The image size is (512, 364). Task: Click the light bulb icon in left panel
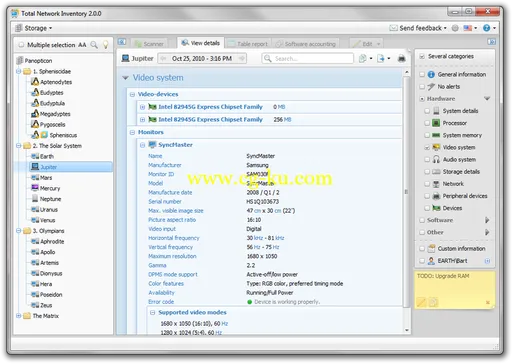coord(106,45)
